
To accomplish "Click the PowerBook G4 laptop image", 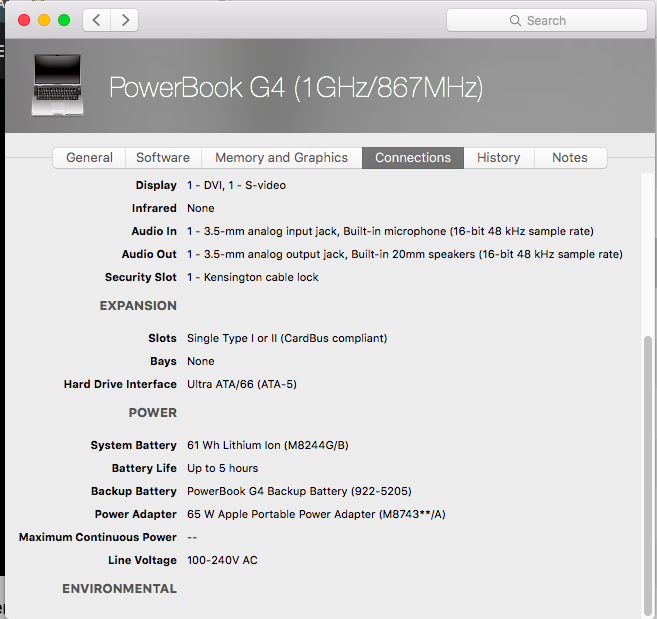I will coord(57,85).
